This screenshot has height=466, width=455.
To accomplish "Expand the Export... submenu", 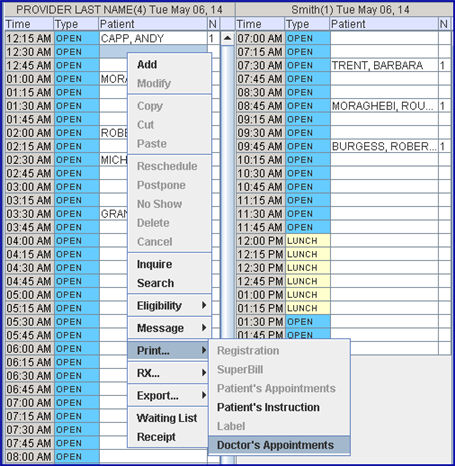I will tap(169, 396).
